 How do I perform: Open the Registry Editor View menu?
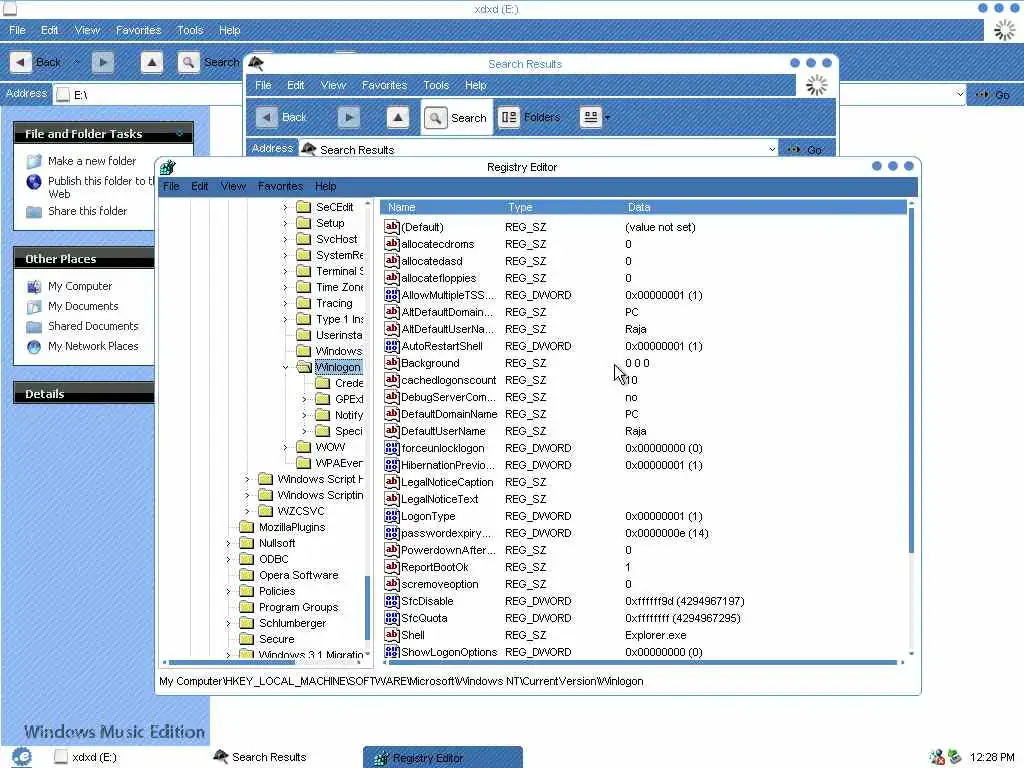(233, 186)
